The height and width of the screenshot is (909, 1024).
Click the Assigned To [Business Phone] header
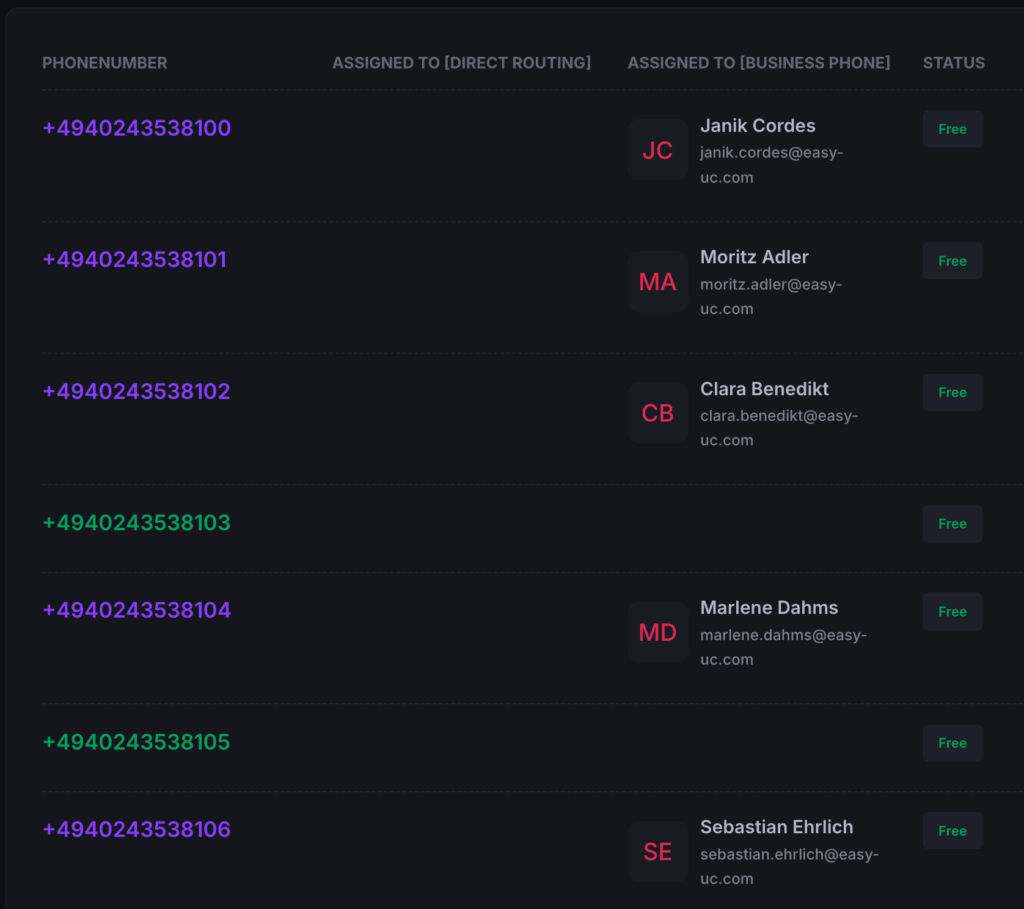point(758,63)
